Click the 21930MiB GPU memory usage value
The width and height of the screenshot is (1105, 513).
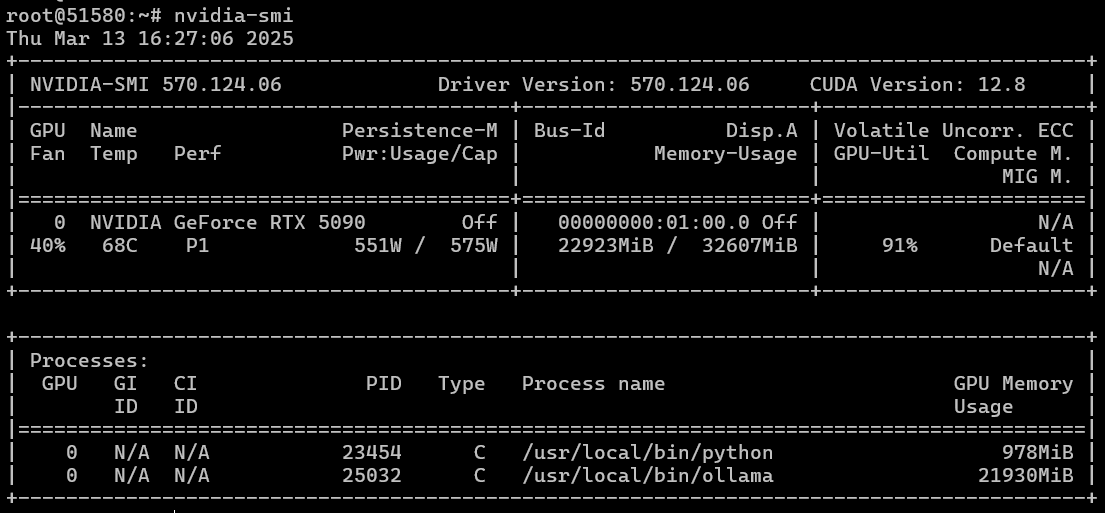point(1025,476)
